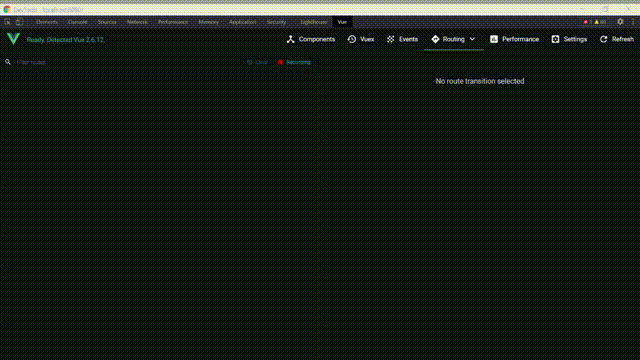Minimize the DevTools window

[583, 9]
